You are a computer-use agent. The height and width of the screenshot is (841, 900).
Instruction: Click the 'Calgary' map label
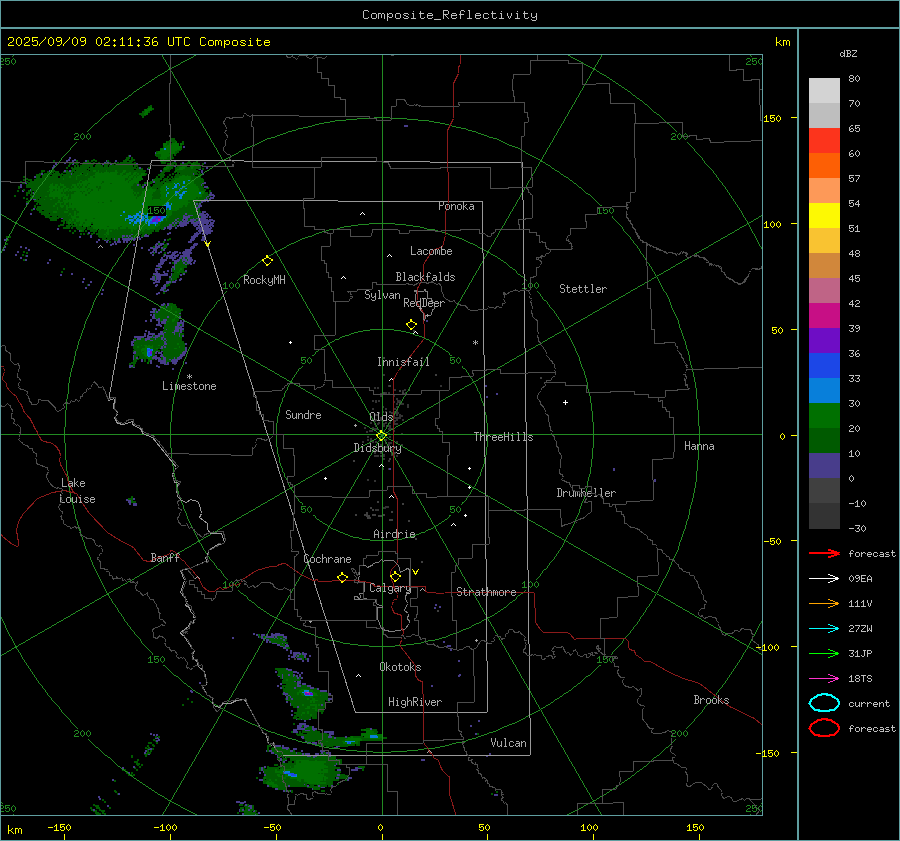(390, 588)
